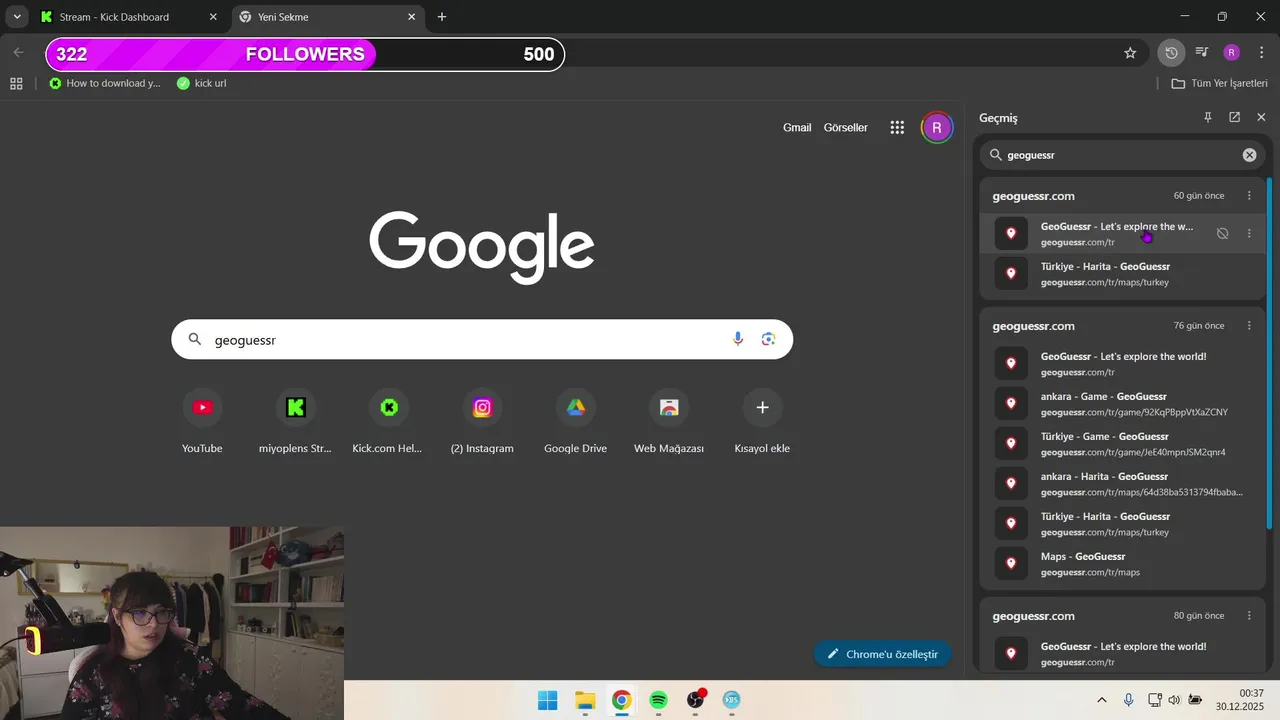Open 'ankara - Harita - GeoGuessr' history entry
The height and width of the screenshot is (720, 1280).
[x=1122, y=484]
